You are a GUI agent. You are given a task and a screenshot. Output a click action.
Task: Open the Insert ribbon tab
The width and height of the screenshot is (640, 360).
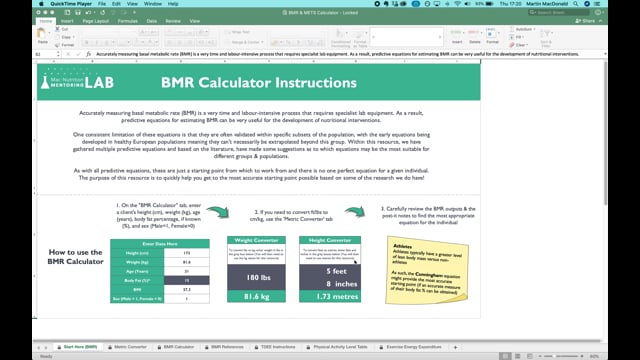(67, 21)
